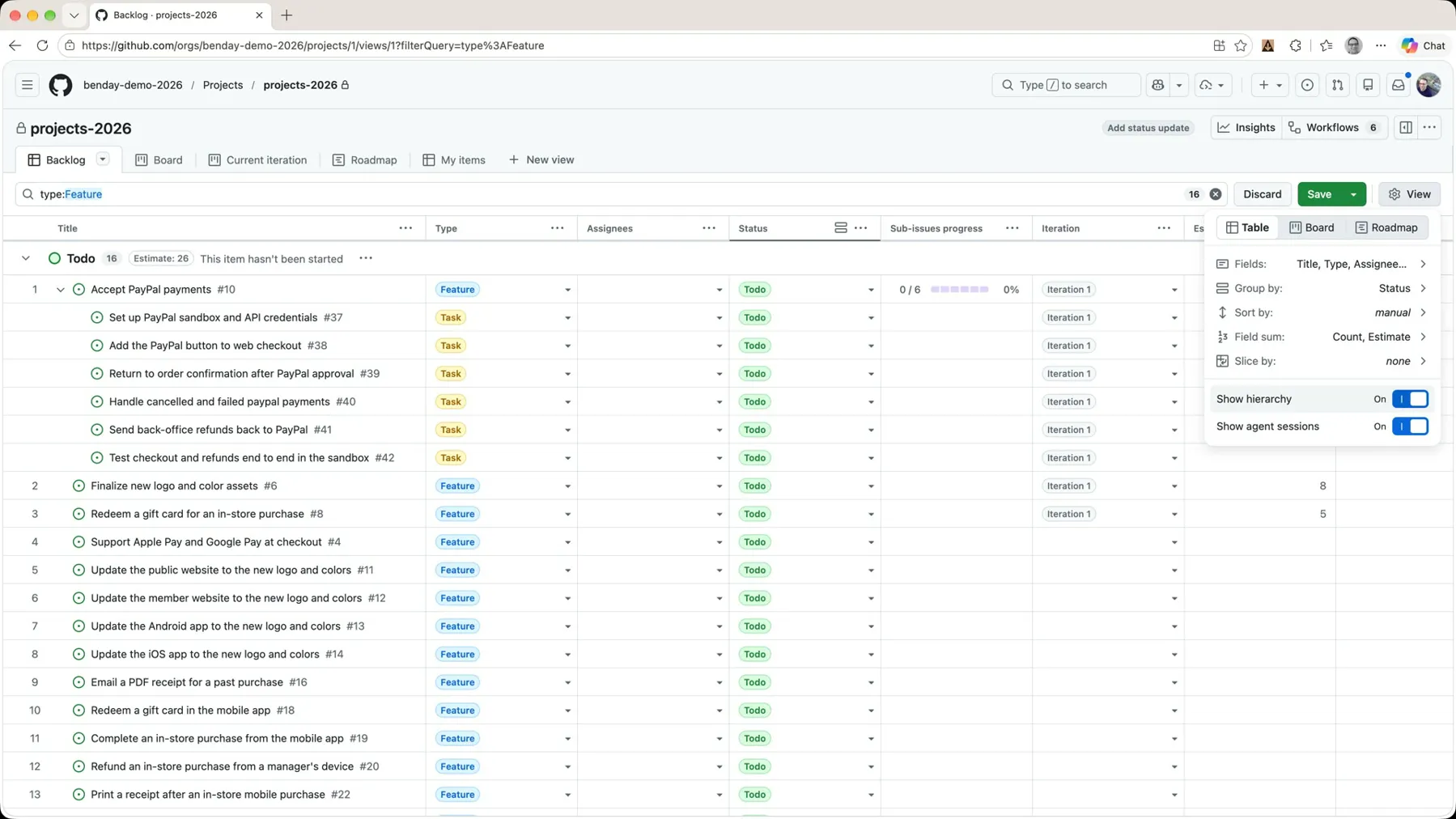Switch to Current iteration tab
This screenshot has height=819, width=1456.
click(x=257, y=160)
